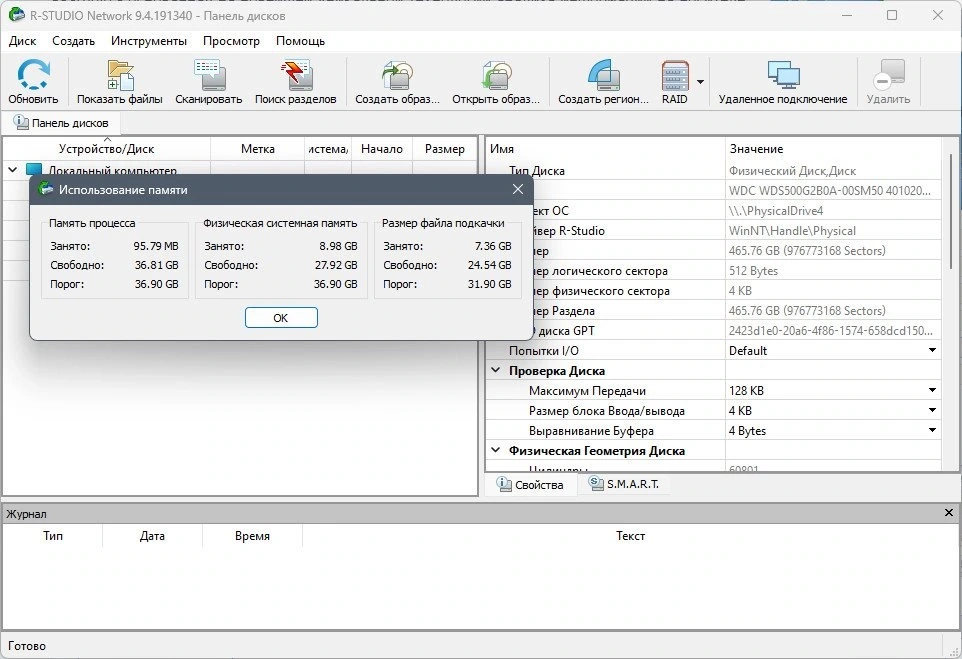Viewport: 962px width, 659px height.
Task: Collapse Физическая Геометрия Диска section
Action: point(496,450)
